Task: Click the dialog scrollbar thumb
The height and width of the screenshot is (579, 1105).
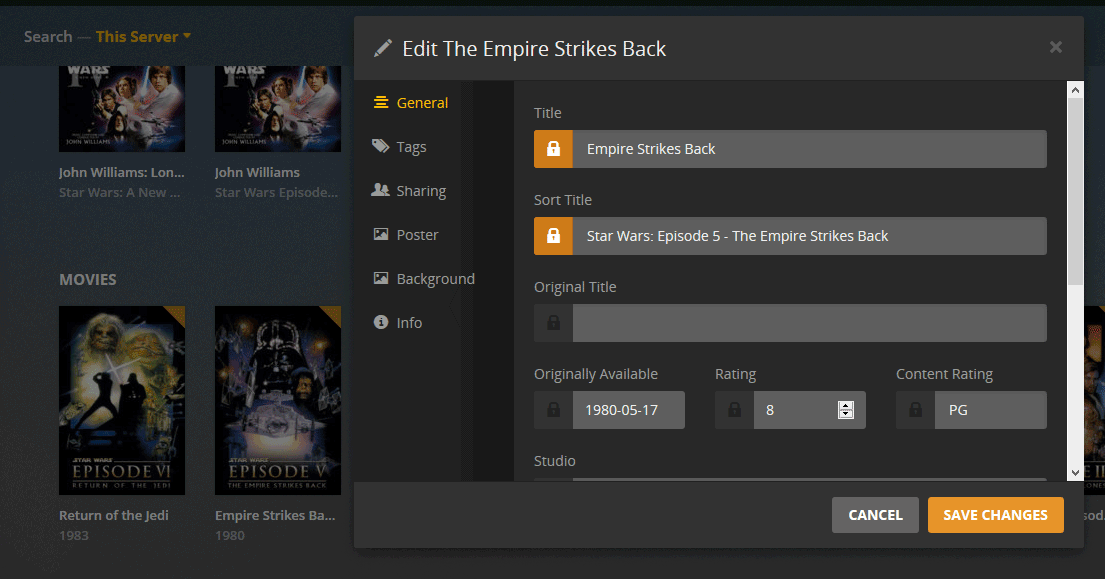Action: (x=1075, y=192)
